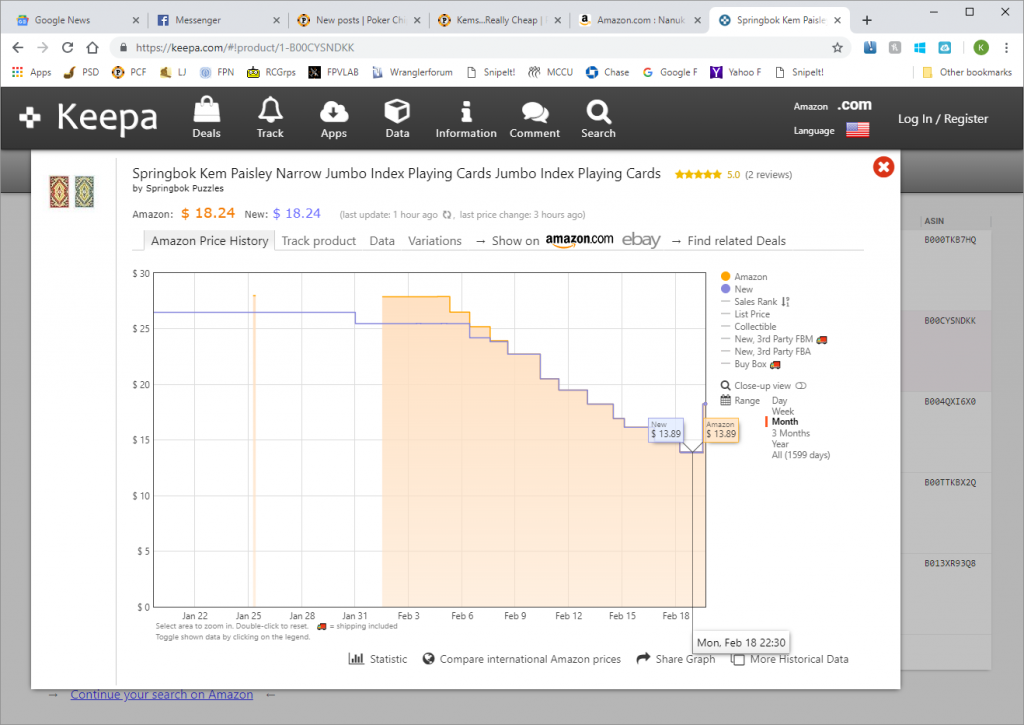Show this product on eBay
Screen dimensions: 1024x725
pyautogui.click(x=641, y=240)
